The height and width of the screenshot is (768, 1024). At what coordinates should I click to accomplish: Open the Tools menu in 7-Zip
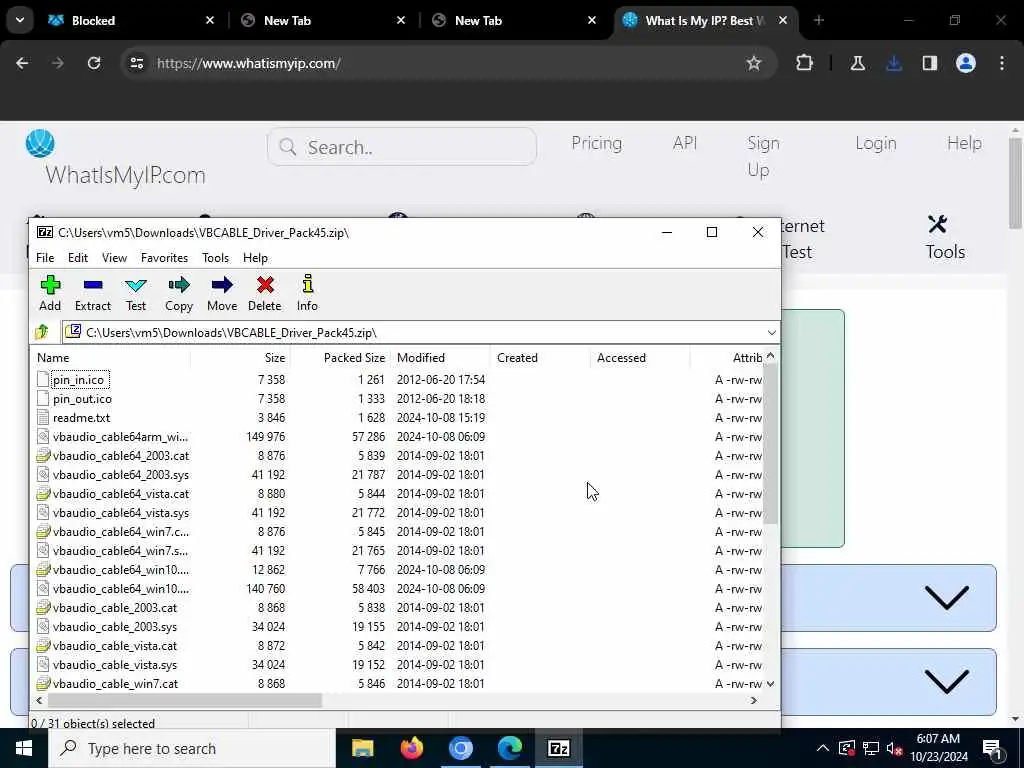pyautogui.click(x=216, y=258)
